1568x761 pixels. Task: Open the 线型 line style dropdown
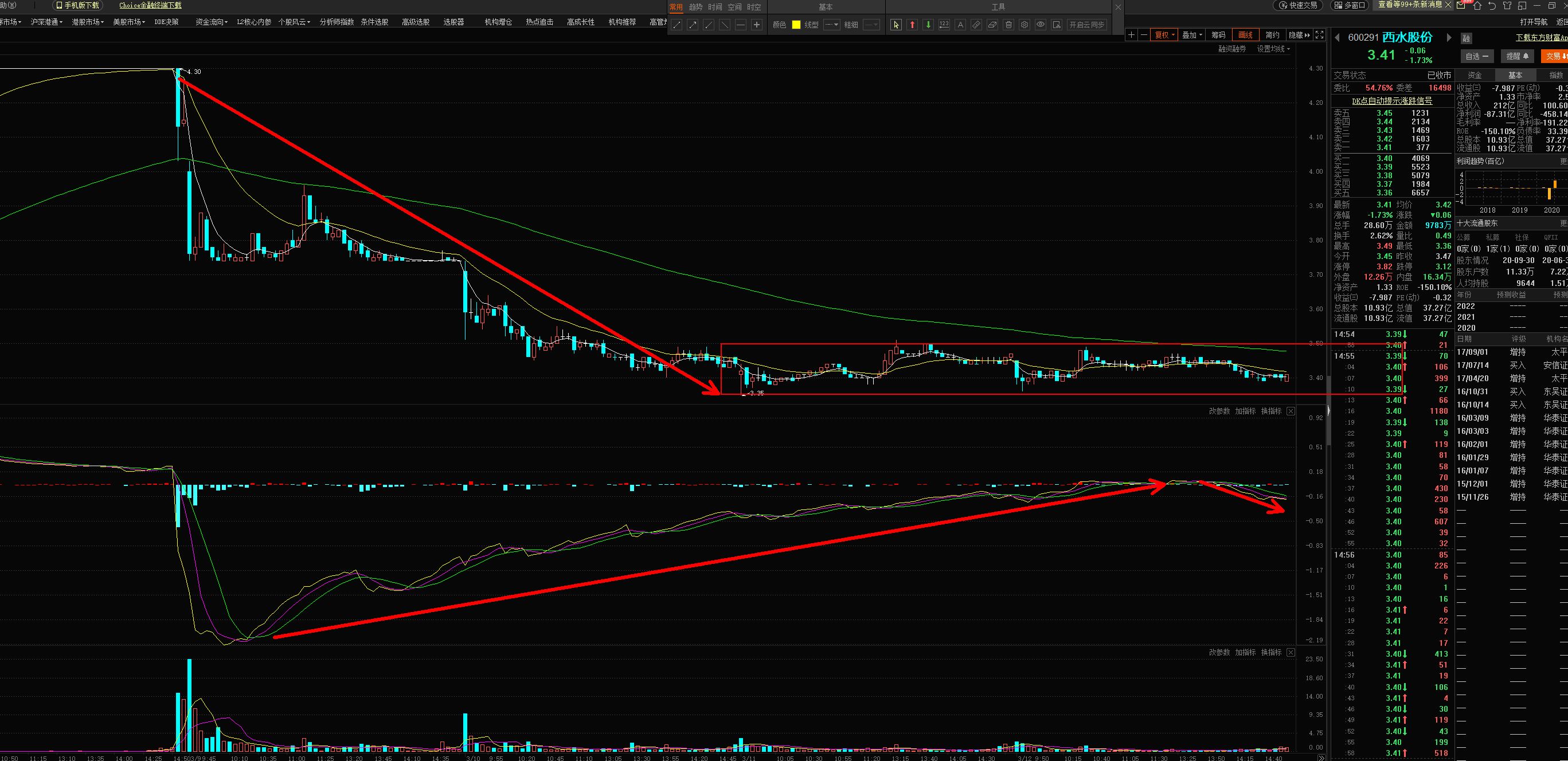pos(831,25)
